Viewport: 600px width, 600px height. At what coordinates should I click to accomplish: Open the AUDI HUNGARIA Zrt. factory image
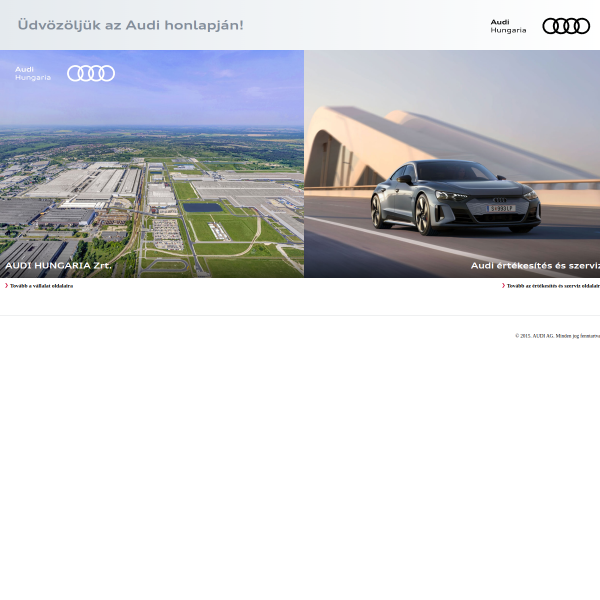coord(152,164)
